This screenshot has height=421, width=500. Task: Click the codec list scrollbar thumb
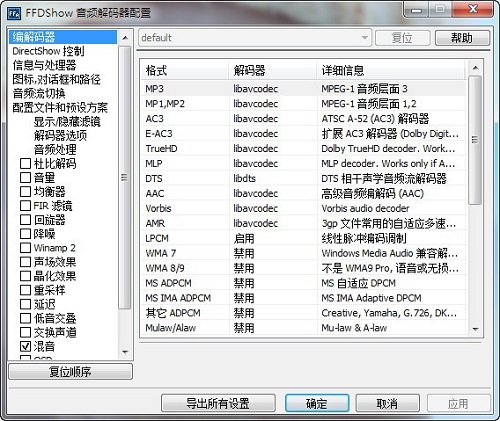click(x=475, y=140)
